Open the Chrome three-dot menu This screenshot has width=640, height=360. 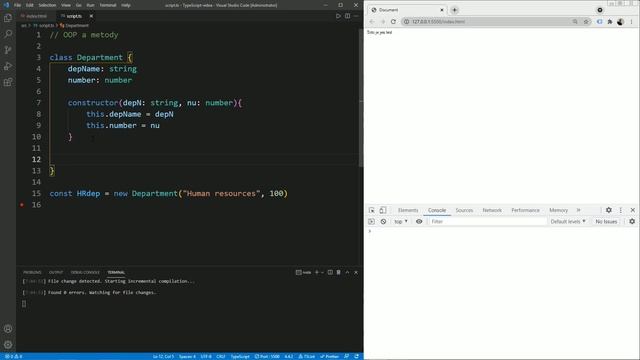(631, 22)
